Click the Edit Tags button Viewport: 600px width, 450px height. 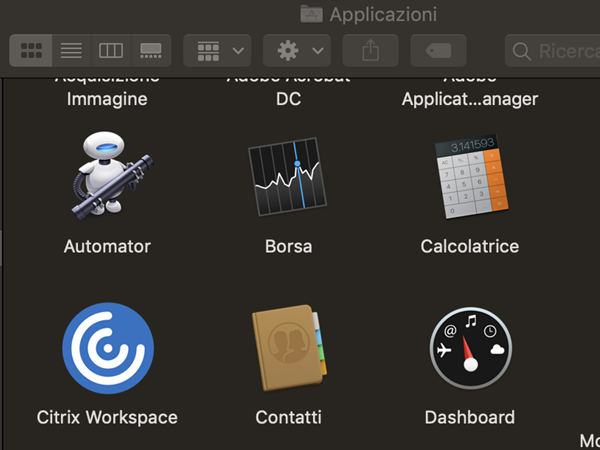point(439,51)
